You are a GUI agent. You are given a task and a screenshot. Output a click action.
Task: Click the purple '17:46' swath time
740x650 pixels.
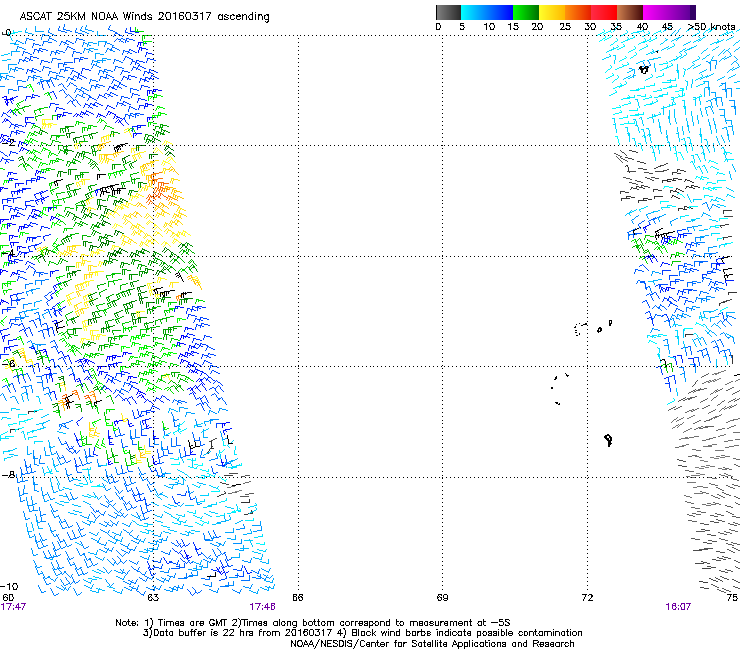point(262,607)
